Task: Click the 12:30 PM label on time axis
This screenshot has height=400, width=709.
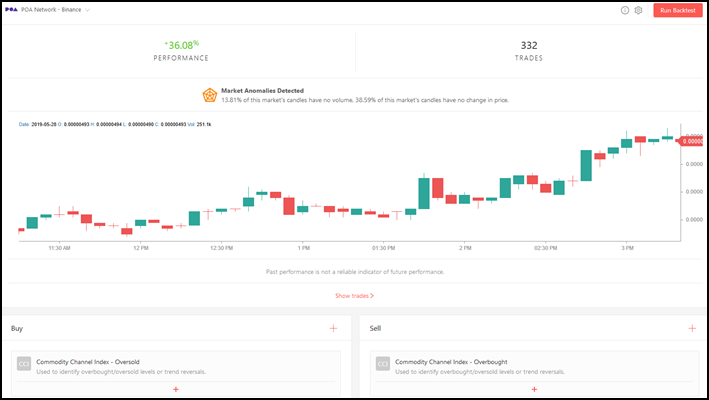Action: (x=222, y=248)
